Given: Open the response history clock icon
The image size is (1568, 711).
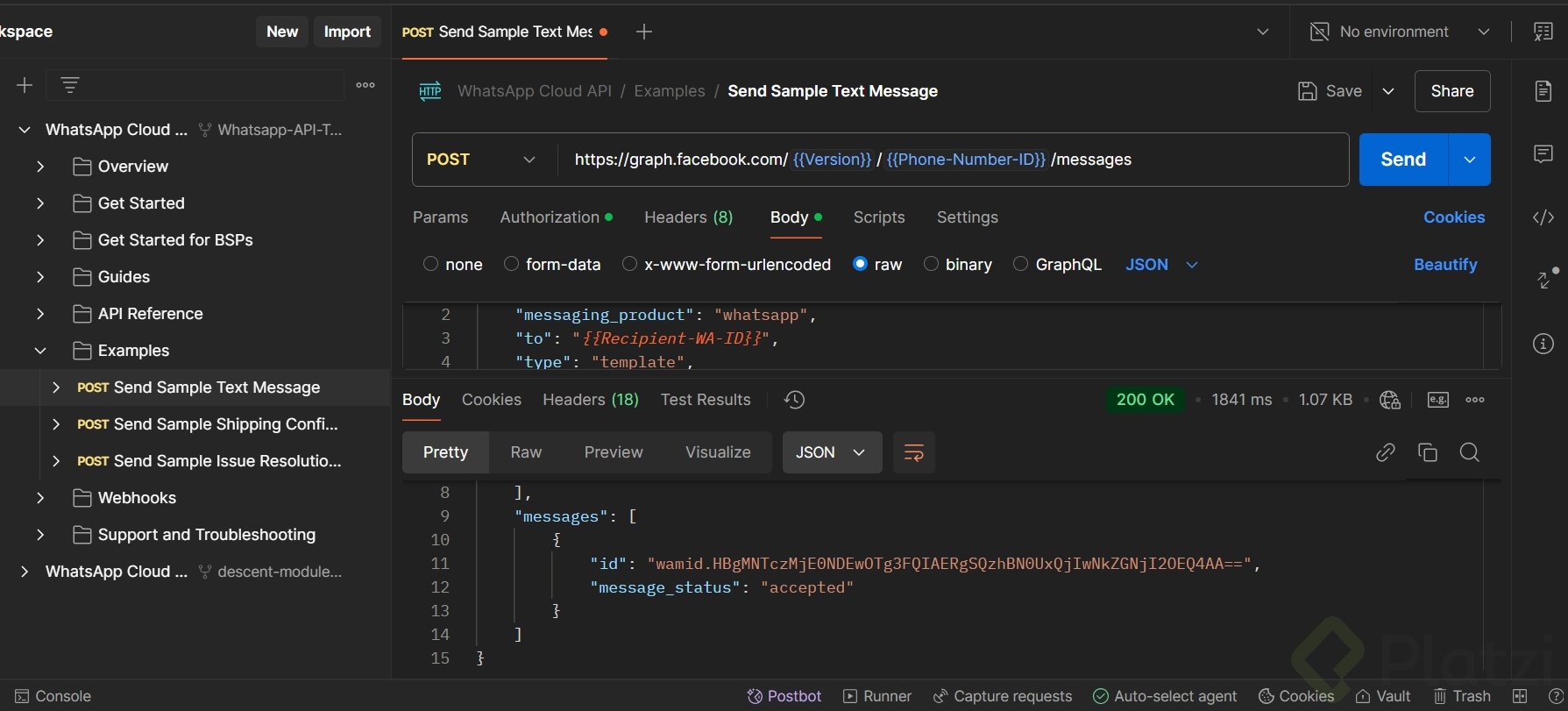Looking at the screenshot, I should (794, 400).
